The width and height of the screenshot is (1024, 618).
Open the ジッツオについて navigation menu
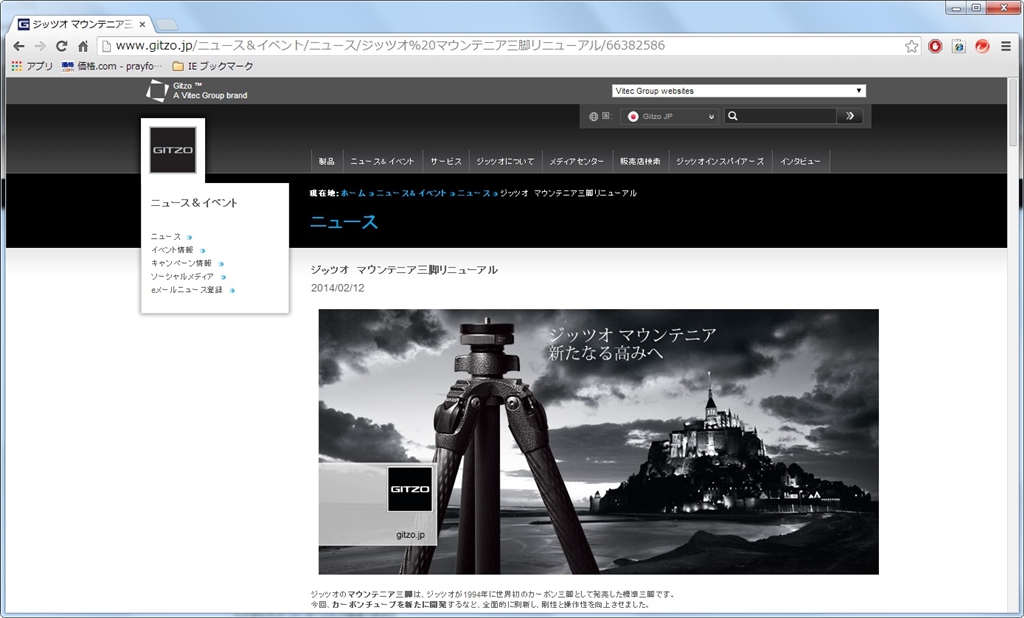[x=505, y=161]
